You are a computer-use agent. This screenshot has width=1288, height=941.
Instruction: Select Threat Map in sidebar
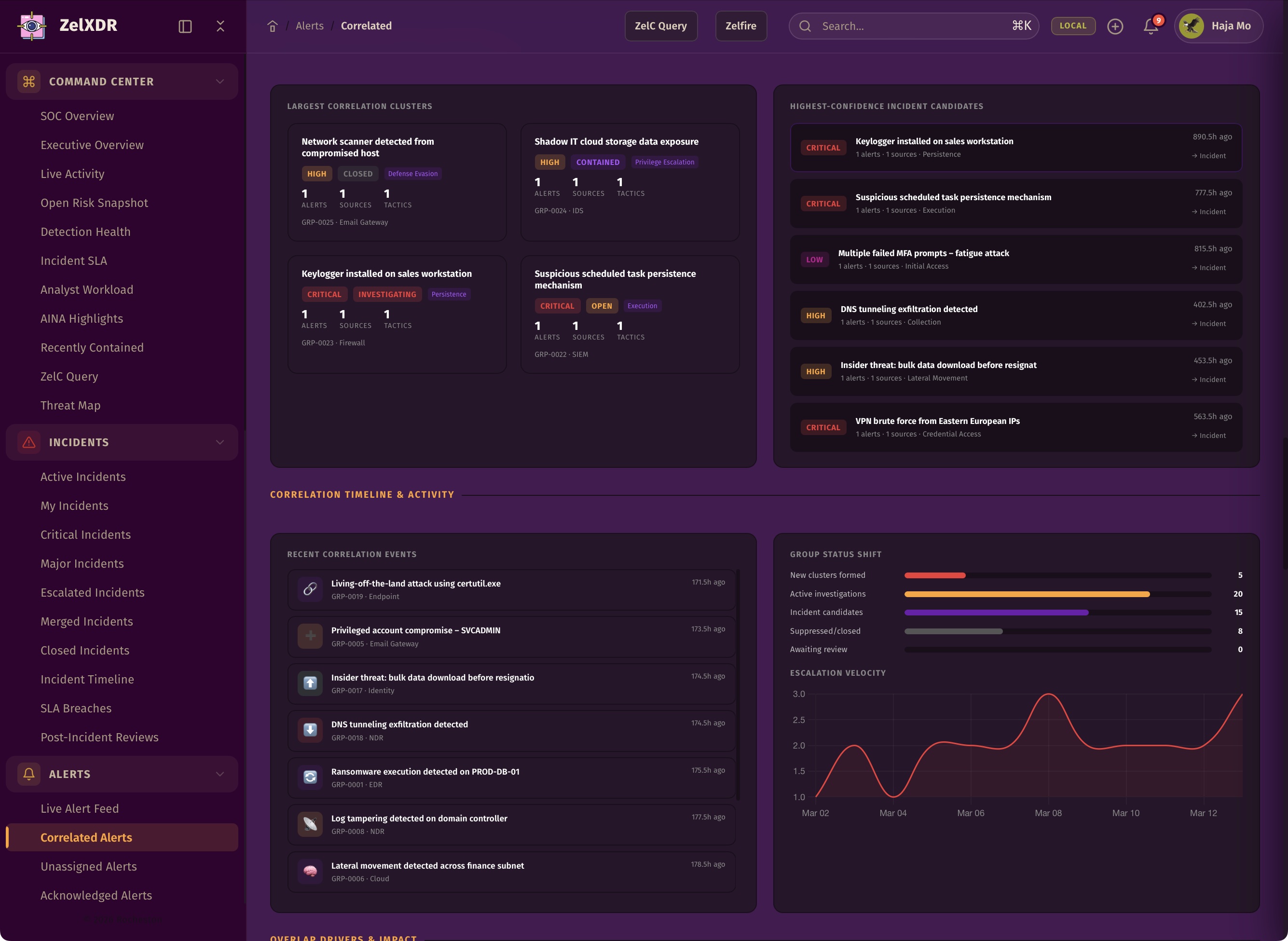click(70, 405)
